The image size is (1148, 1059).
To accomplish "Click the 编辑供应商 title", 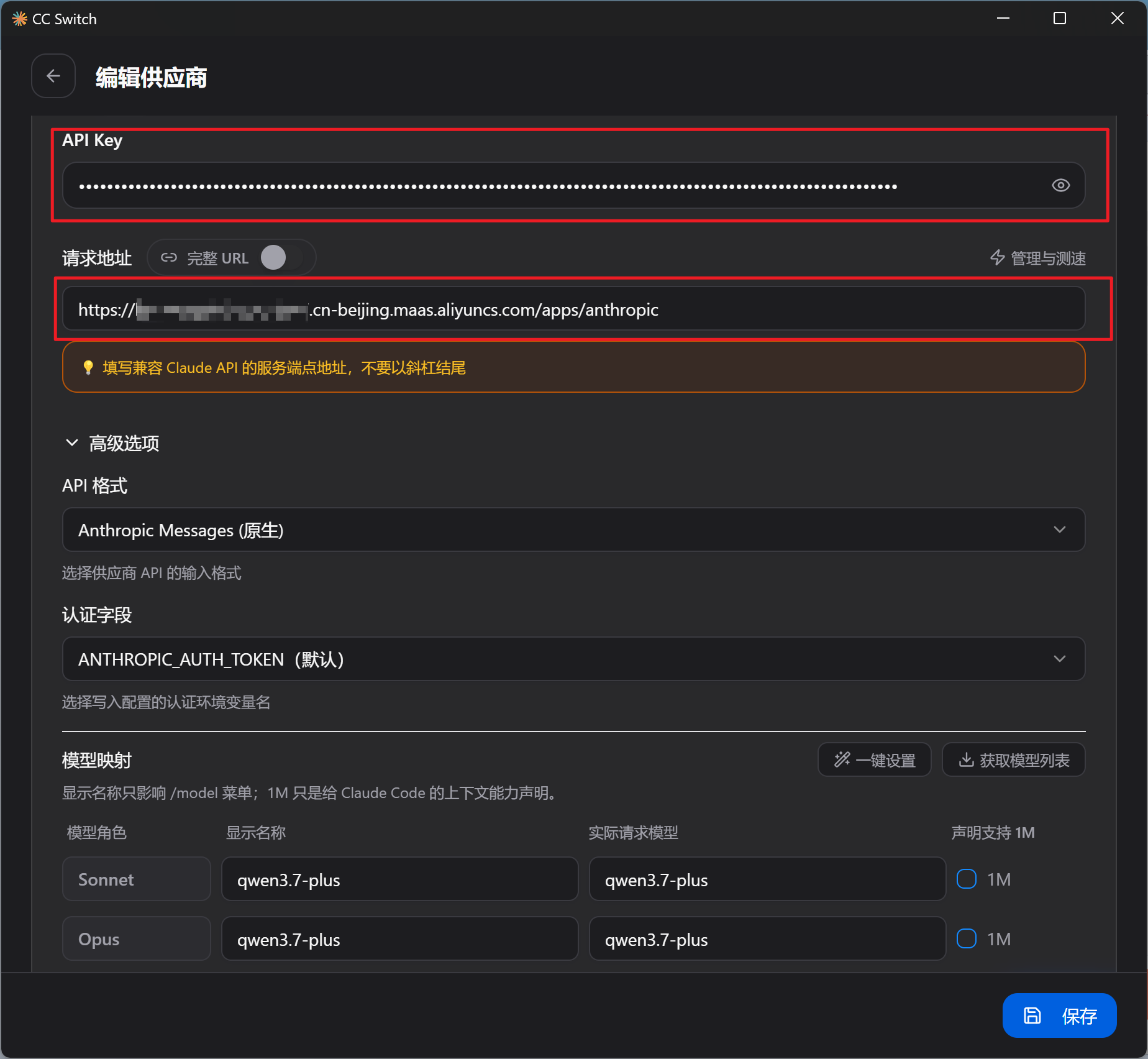I will [x=151, y=78].
